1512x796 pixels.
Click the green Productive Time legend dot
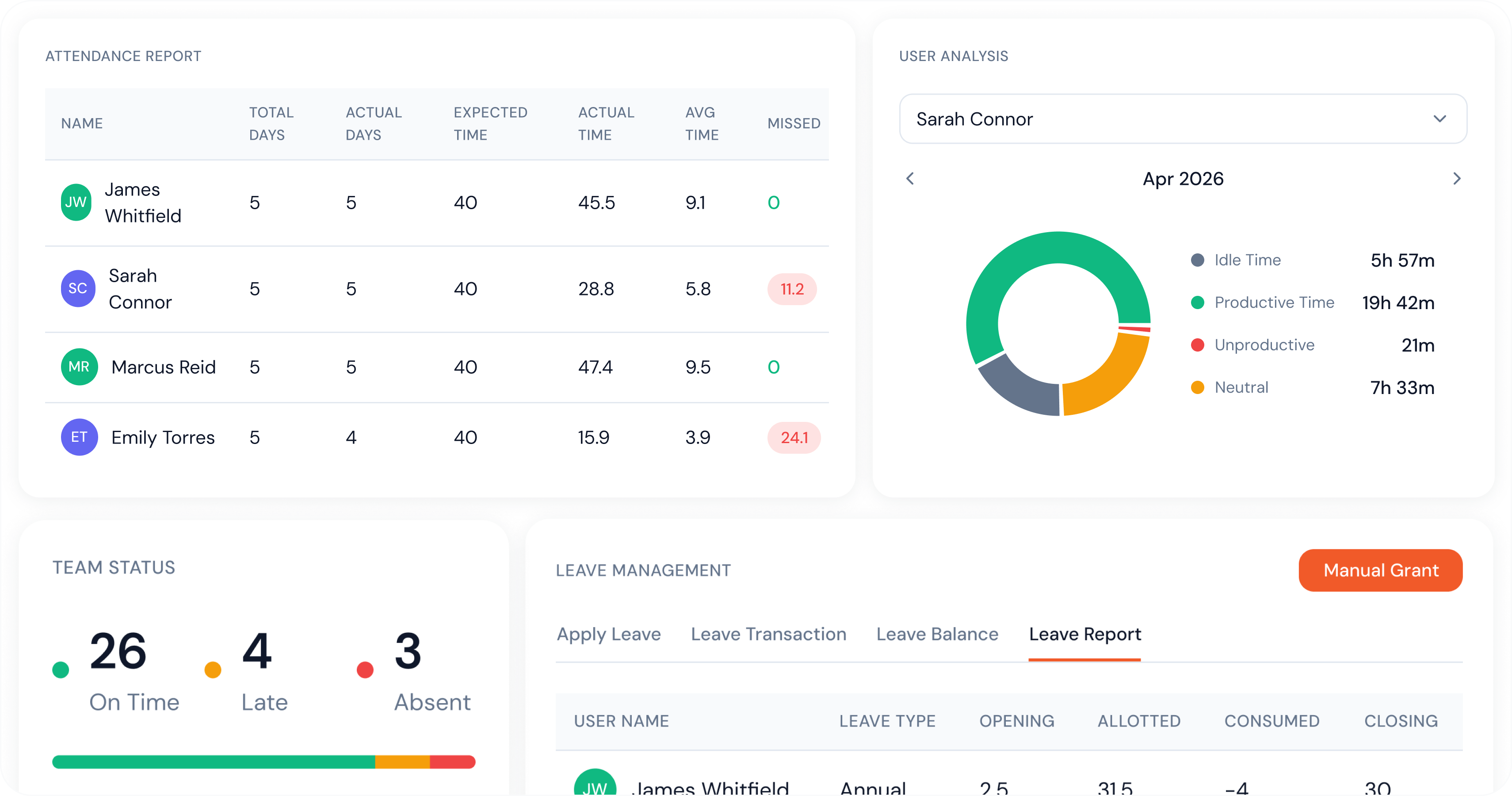(x=1197, y=302)
